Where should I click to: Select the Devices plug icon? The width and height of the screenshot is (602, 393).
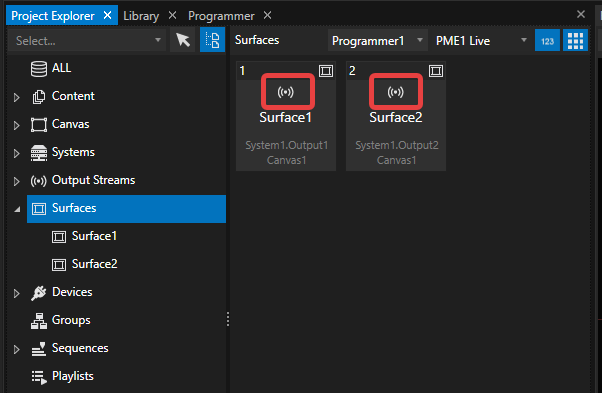point(39,293)
